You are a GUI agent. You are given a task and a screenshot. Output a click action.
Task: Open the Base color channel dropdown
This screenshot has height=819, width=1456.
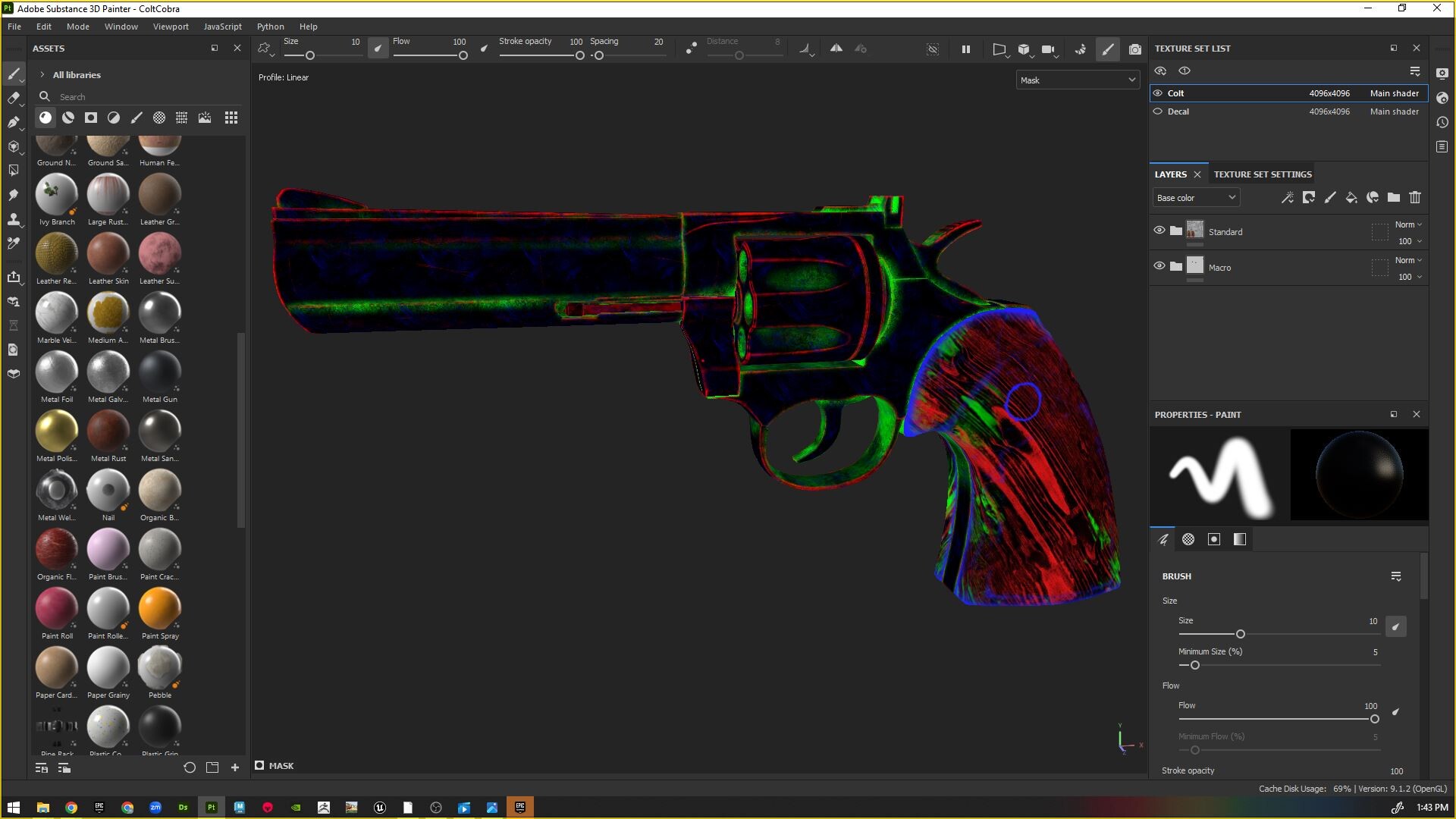click(x=1196, y=198)
